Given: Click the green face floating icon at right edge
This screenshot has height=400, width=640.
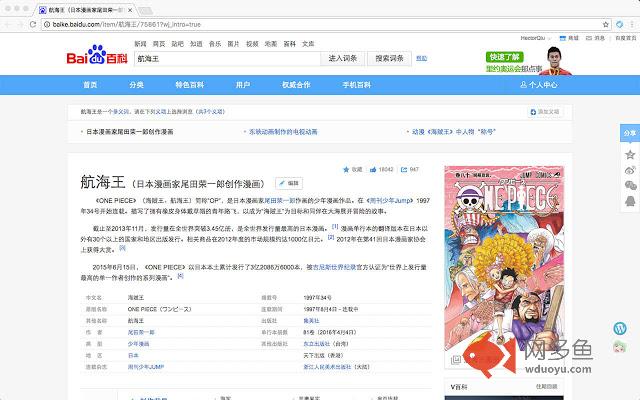Looking at the screenshot, I should [x=620, y=347].
